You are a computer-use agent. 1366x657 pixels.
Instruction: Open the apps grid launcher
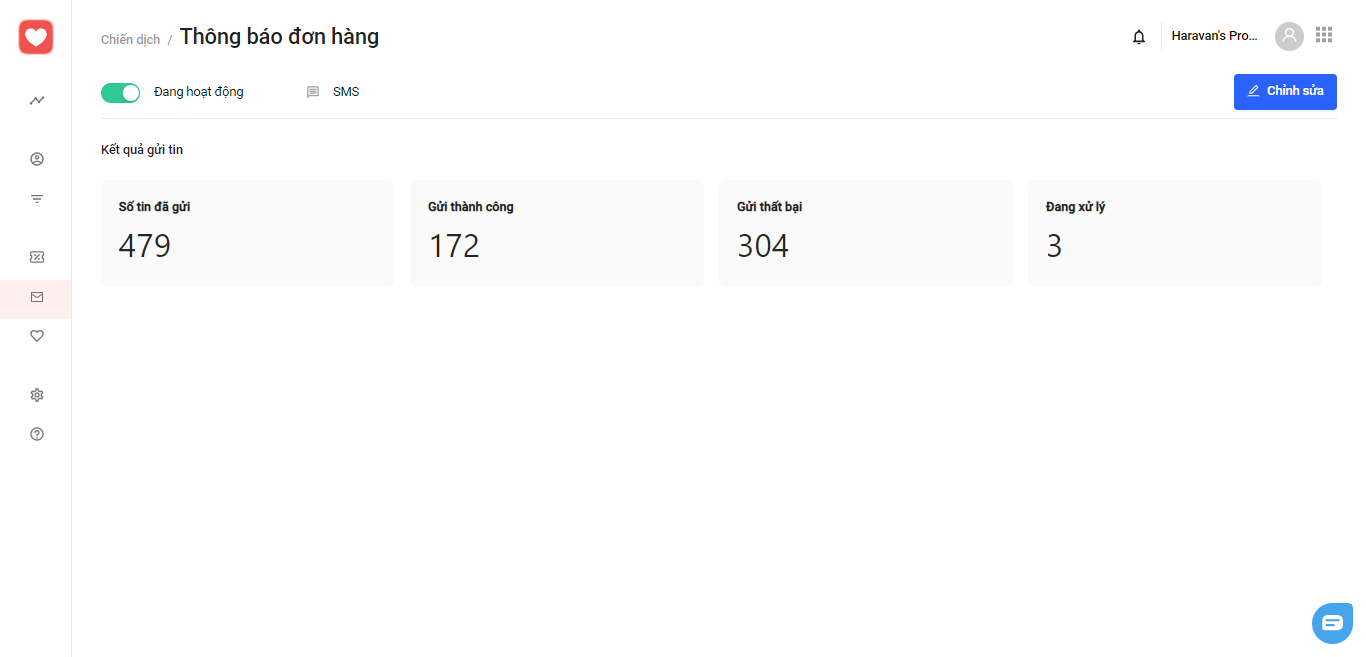tap(1324, 35)
